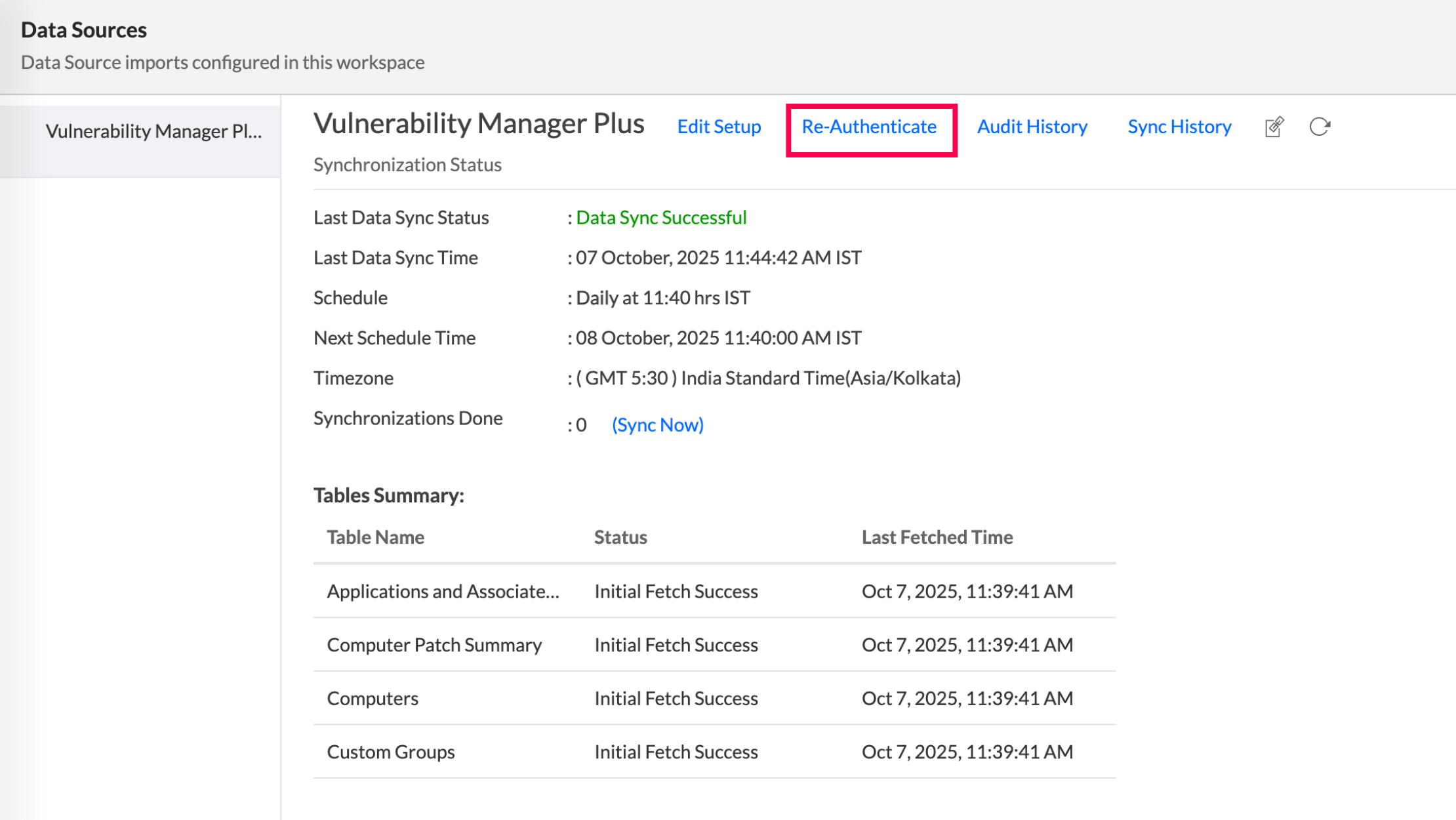Click the Re-Authenticate link
Image resolution: width=1456 pixels, height=820 pixels.
coord(869,127)
